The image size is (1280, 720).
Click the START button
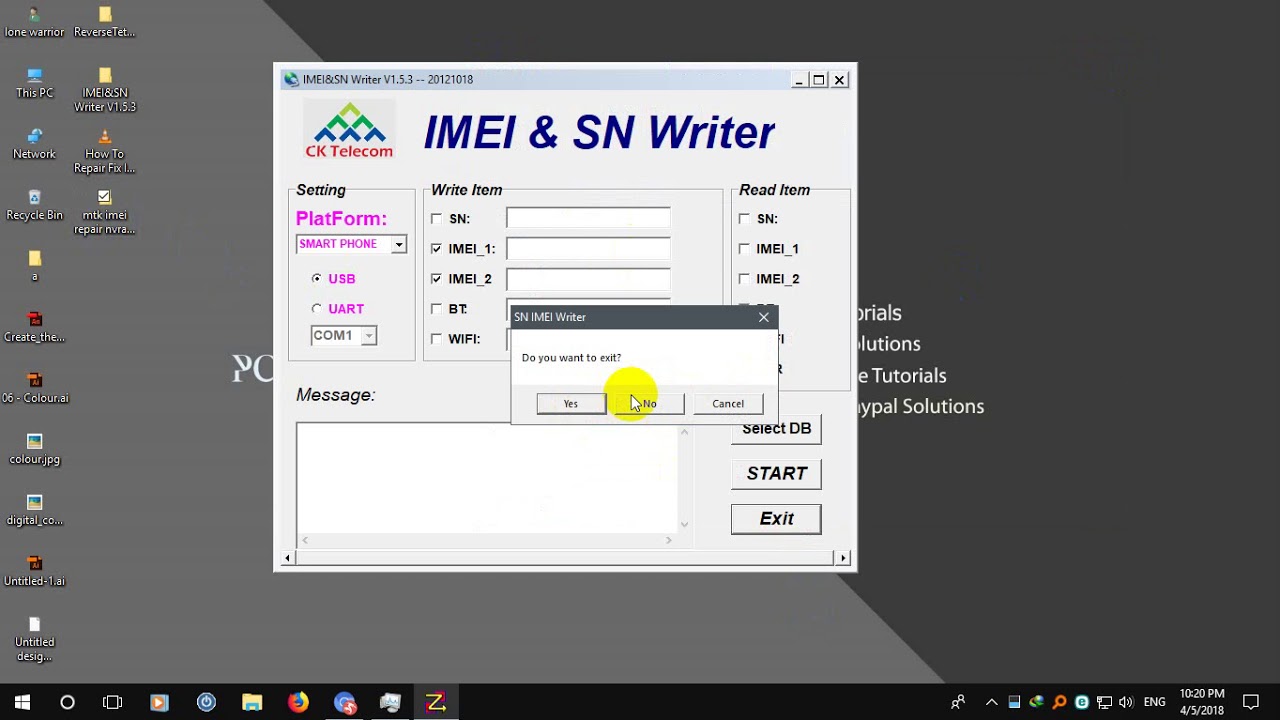coord(776,474)
